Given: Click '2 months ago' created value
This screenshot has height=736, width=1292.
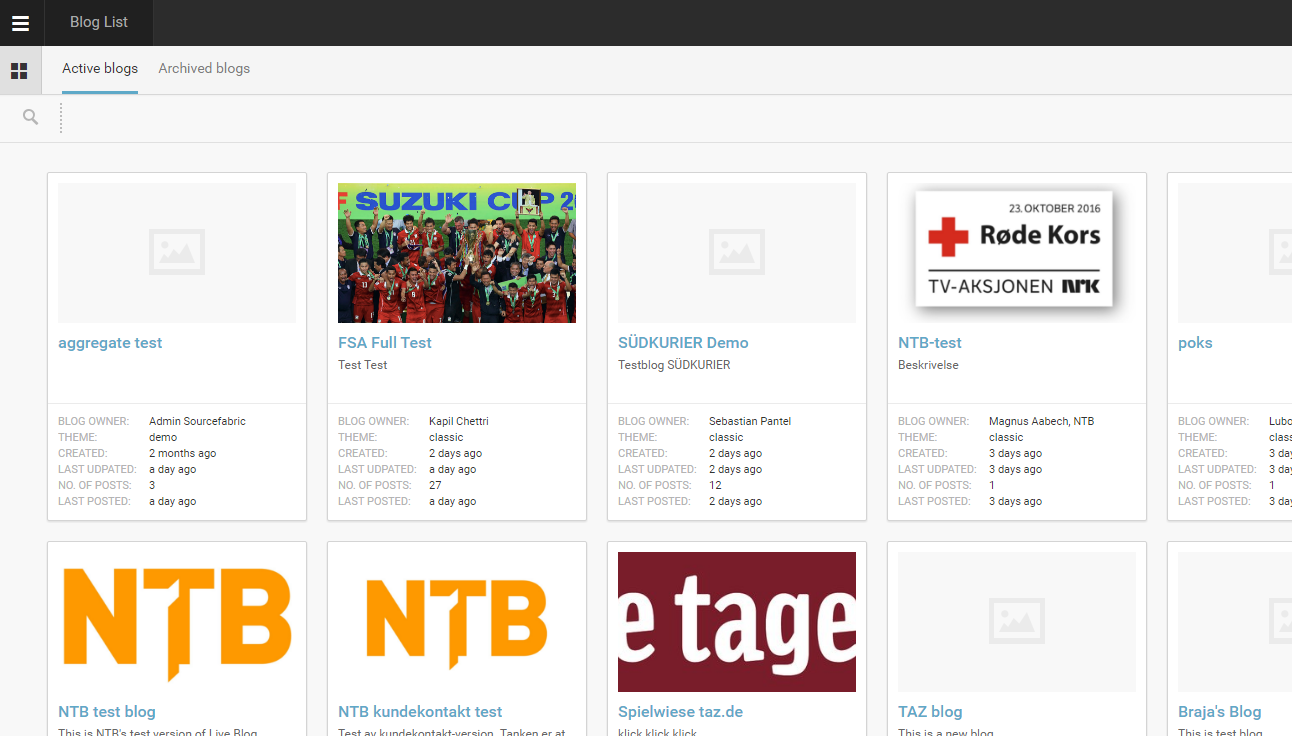Looking at the screenshot, I should coord(182,453).
